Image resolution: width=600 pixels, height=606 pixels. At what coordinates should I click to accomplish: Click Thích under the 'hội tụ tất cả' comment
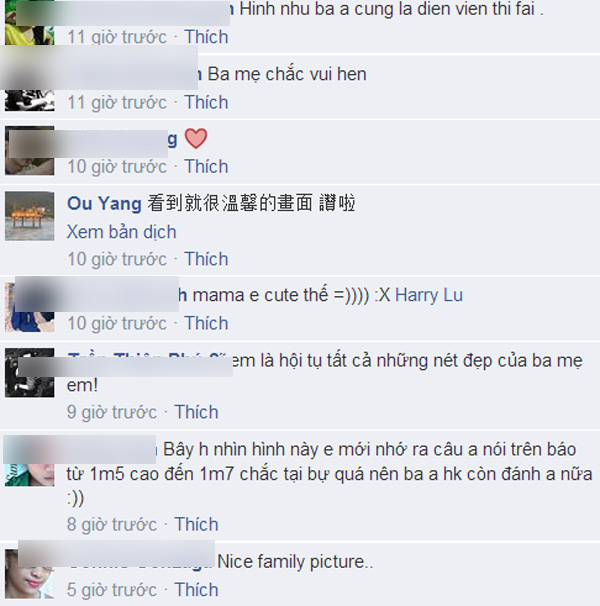pos(196,412)
